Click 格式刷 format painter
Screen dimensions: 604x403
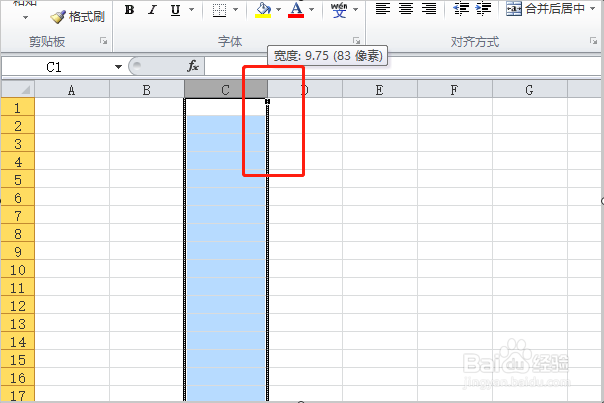(77, 17)
